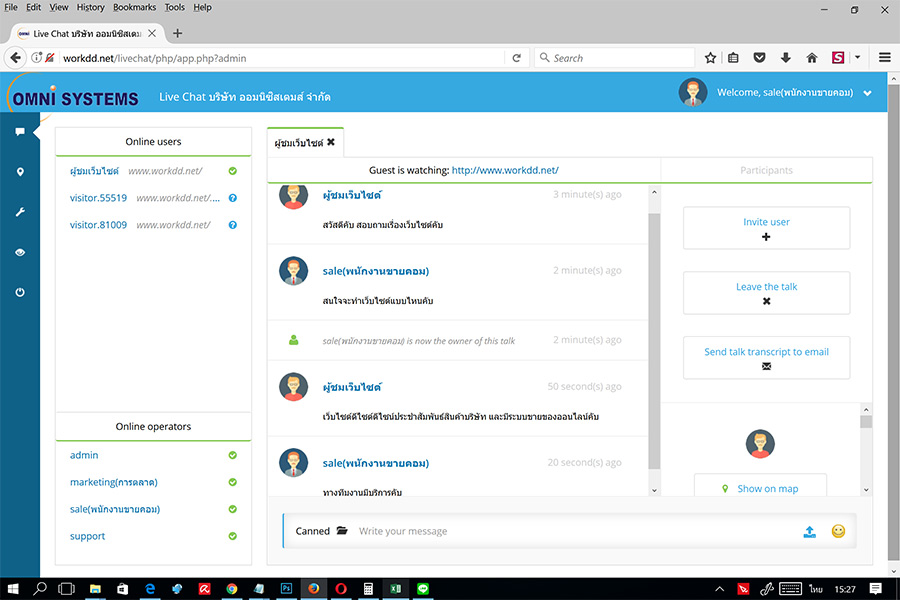Click down arrow of the chat scrollbar
The image size is (900, 600).
(x=654, y=490)
